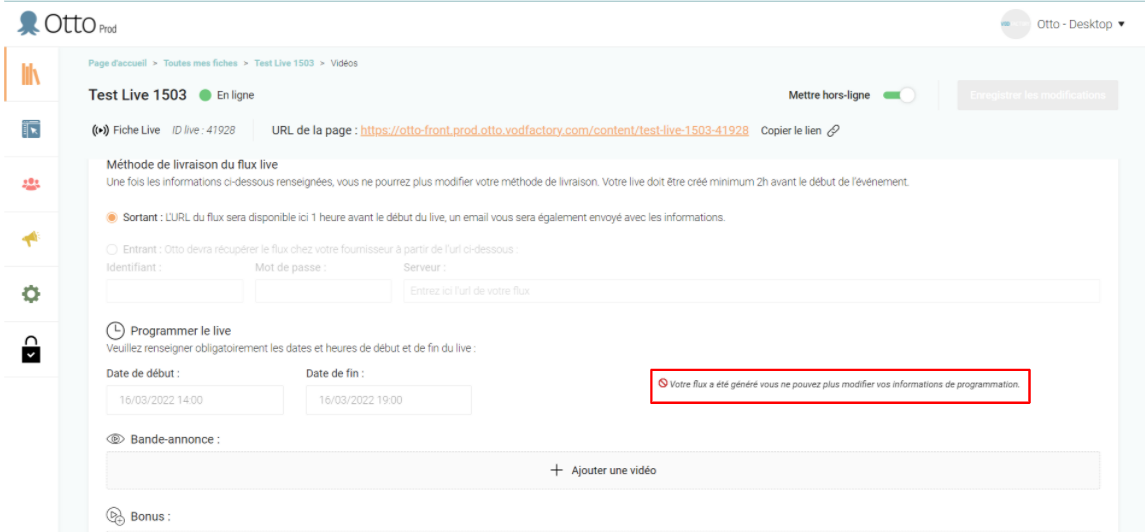Click the clock icon next to Programmer le live
This screenshot has height=532, width=1145.
pos(115,331)
